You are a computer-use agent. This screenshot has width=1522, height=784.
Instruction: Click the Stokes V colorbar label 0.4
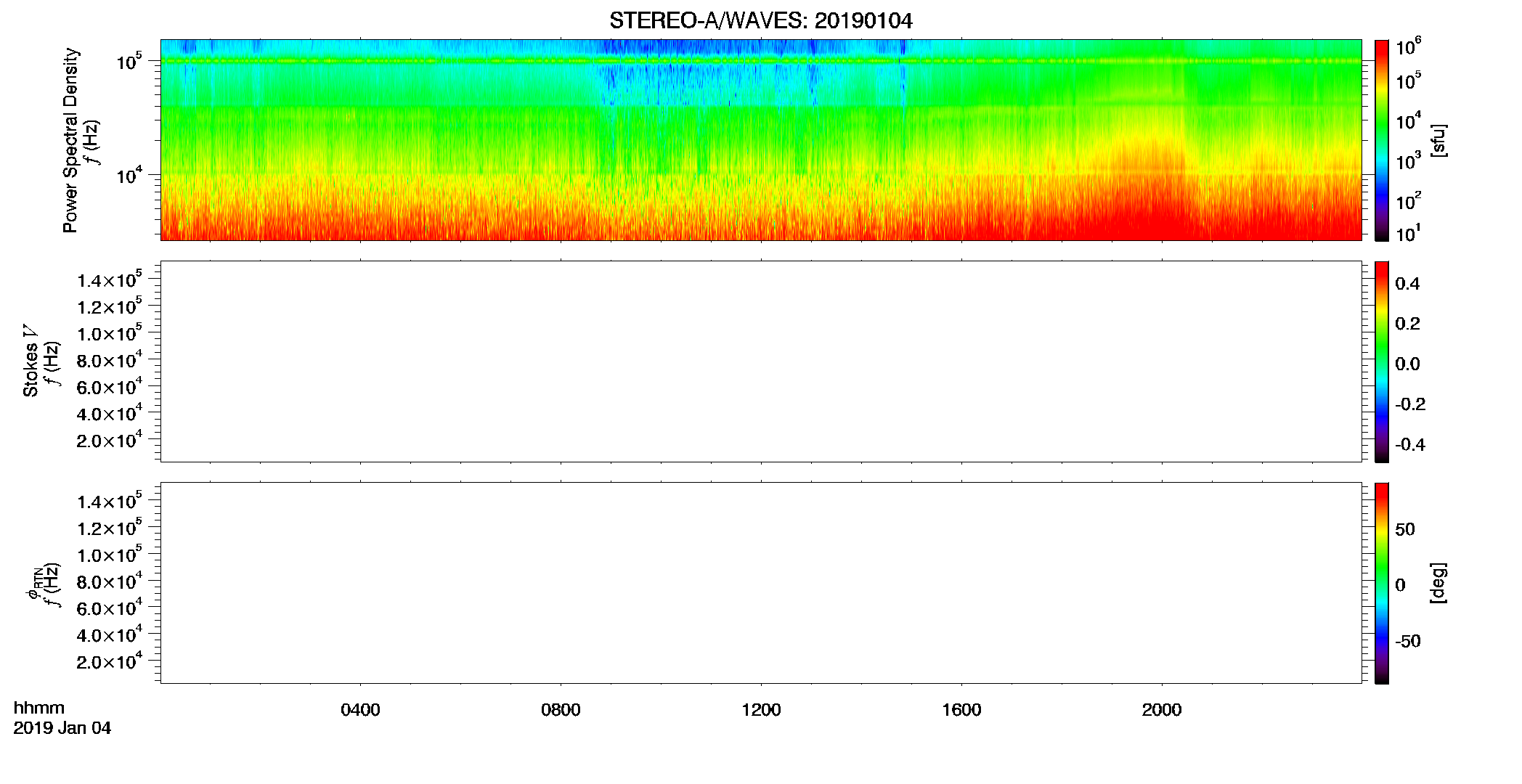(x=1407, y=284)
